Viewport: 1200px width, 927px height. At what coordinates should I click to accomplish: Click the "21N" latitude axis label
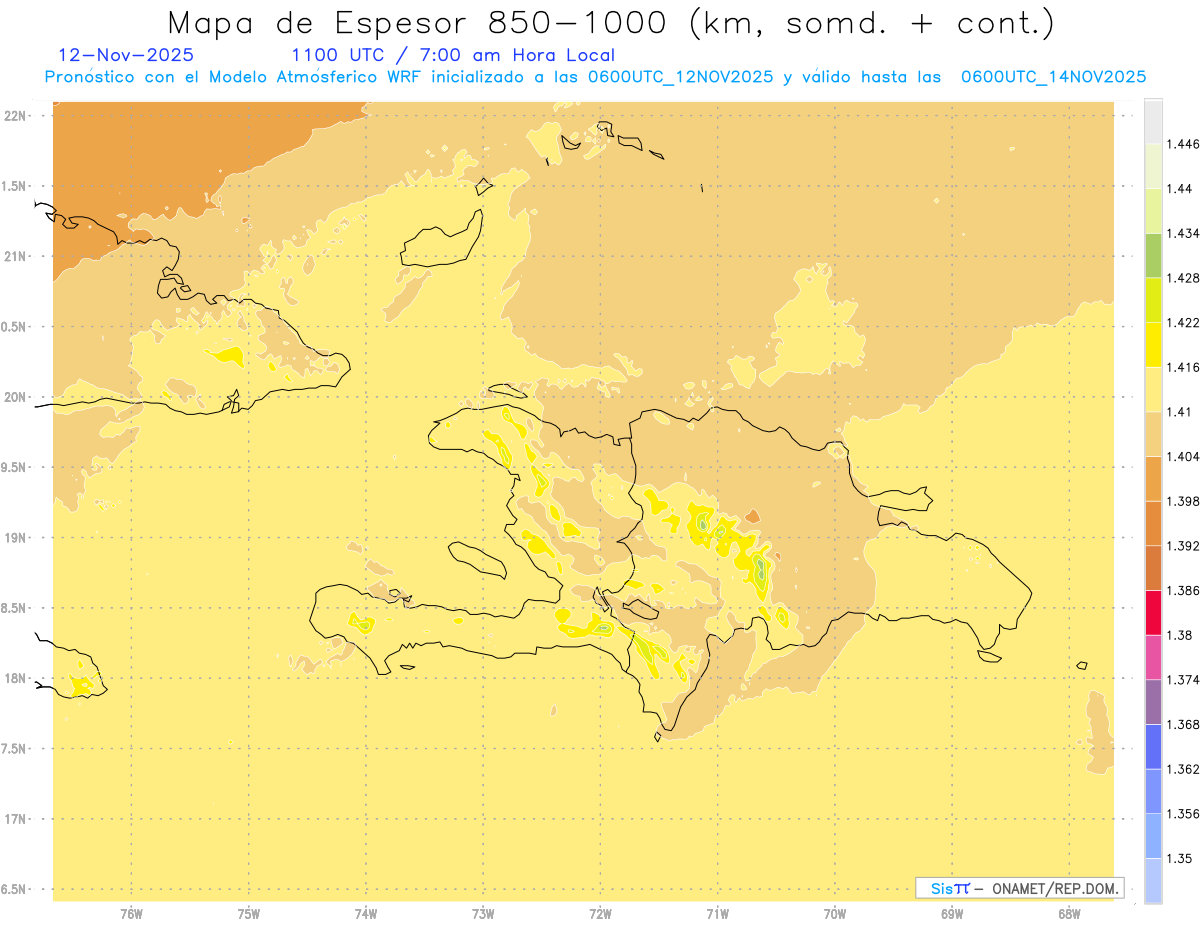(17, 256)
